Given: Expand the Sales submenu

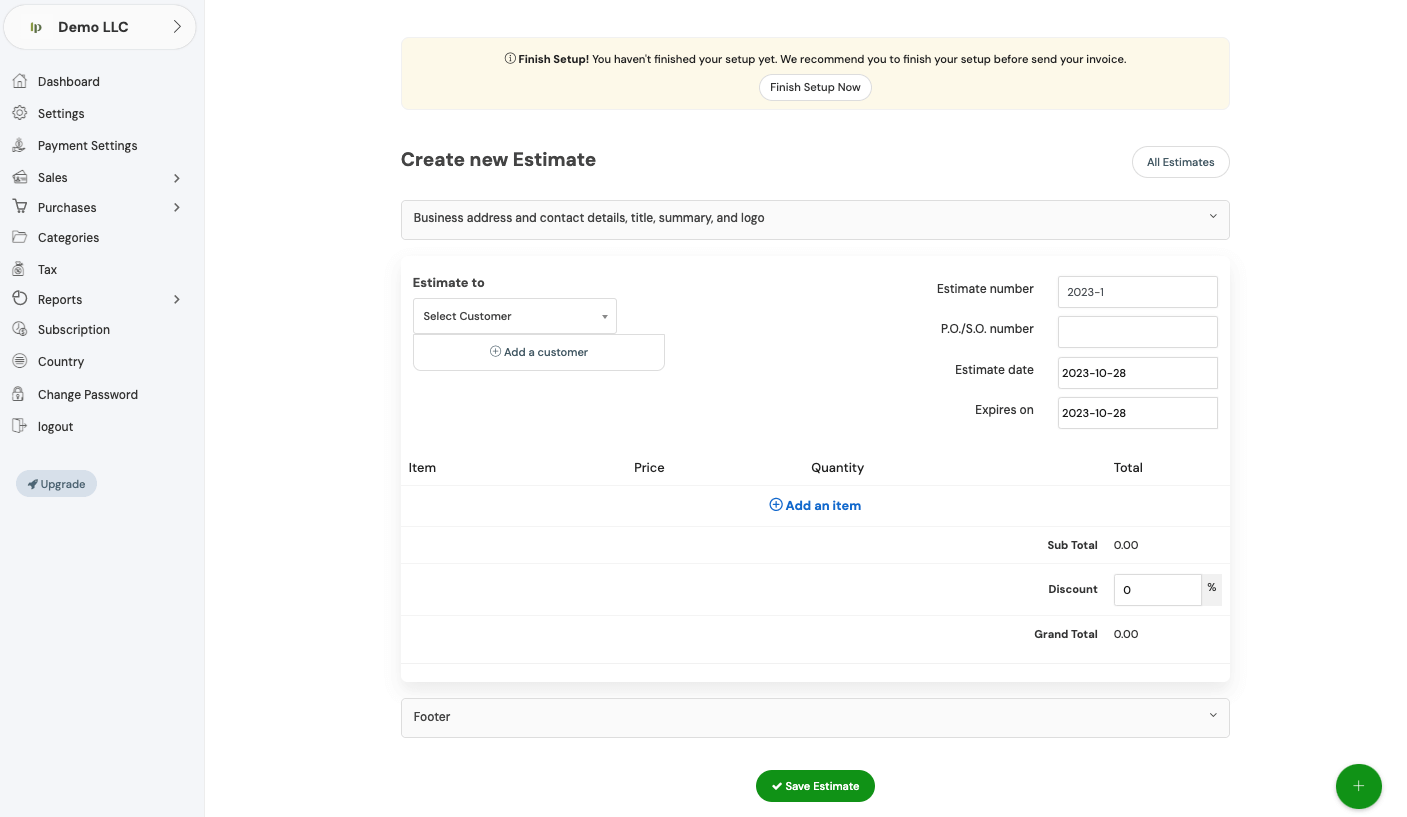Looking at the screenshot, I should (x=177, y=178).
